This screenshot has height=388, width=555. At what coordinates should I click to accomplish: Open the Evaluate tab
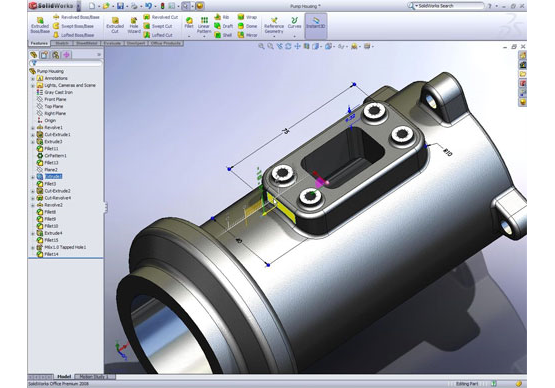pos(112,43)
